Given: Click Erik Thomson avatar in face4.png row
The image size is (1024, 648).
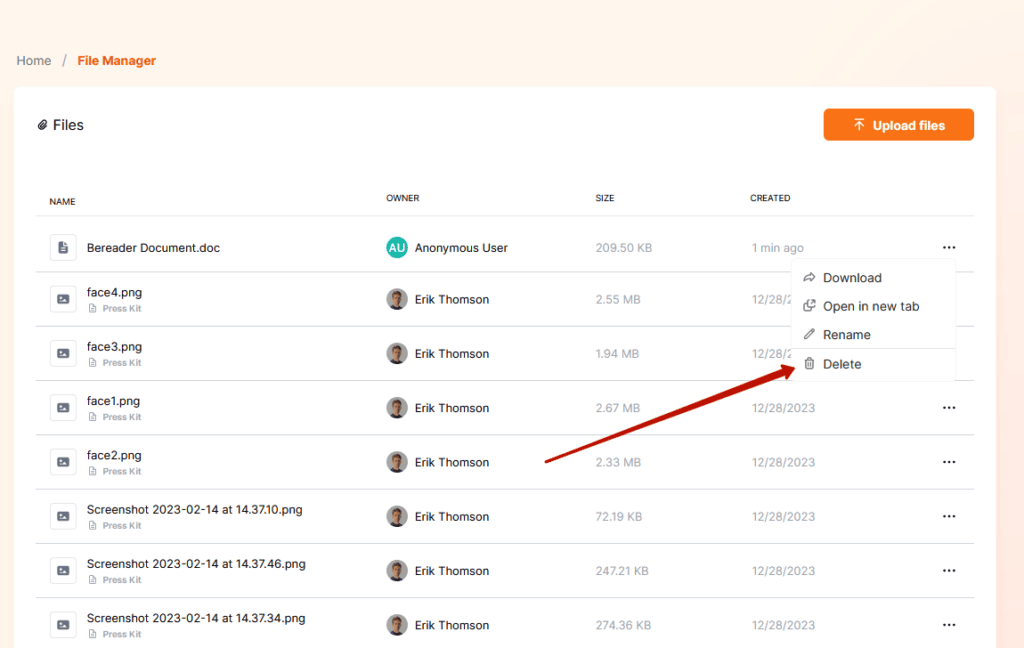Looking at the screenshot, I should (x=396, y=299).
